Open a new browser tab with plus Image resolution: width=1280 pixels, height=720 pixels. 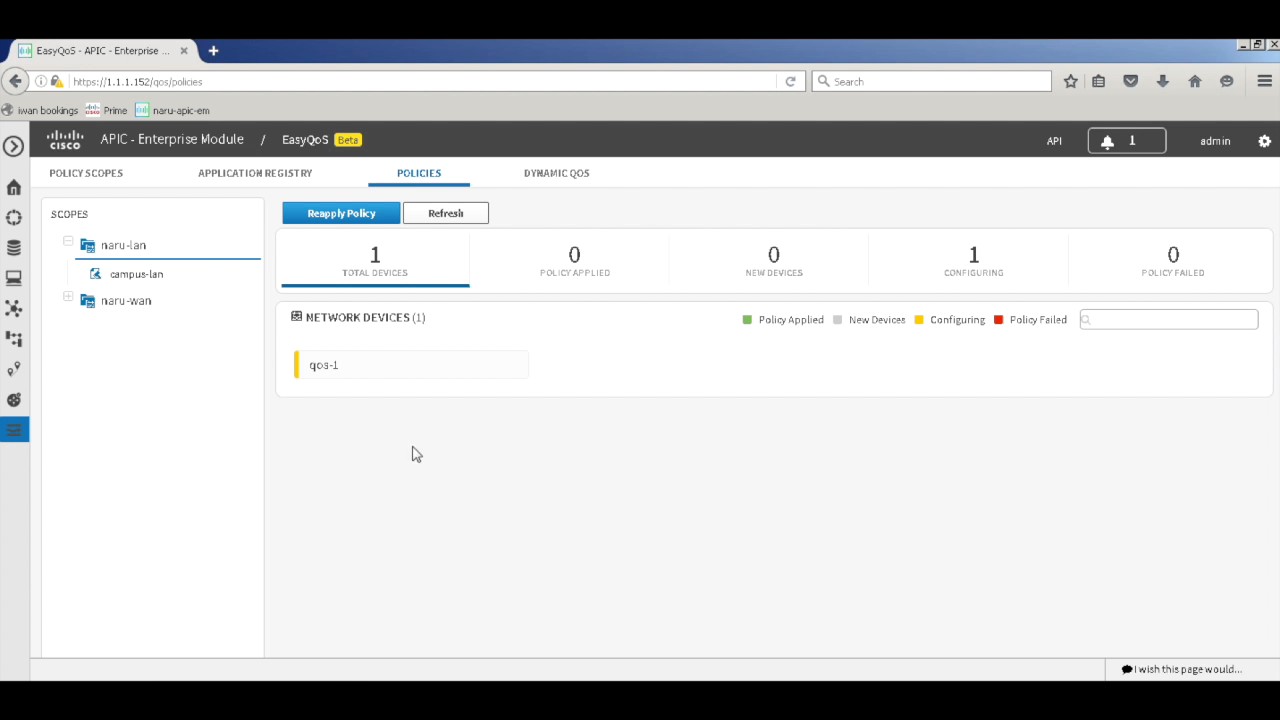(x=213, y=51)
